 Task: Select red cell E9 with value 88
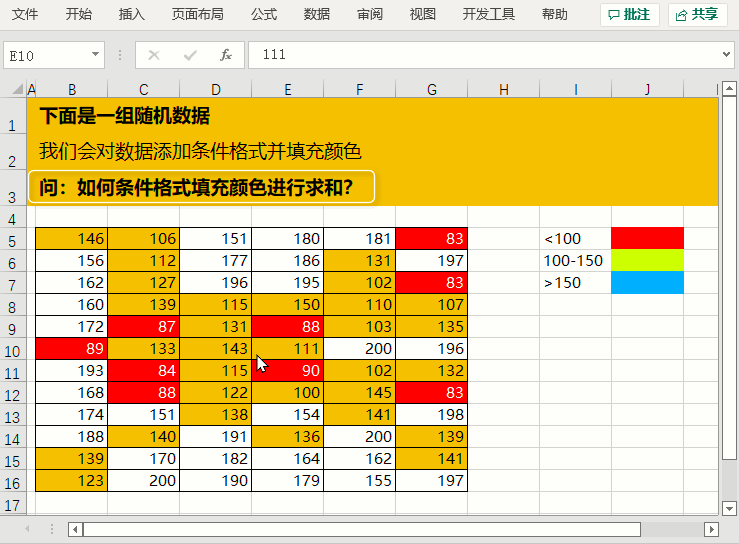287,327
